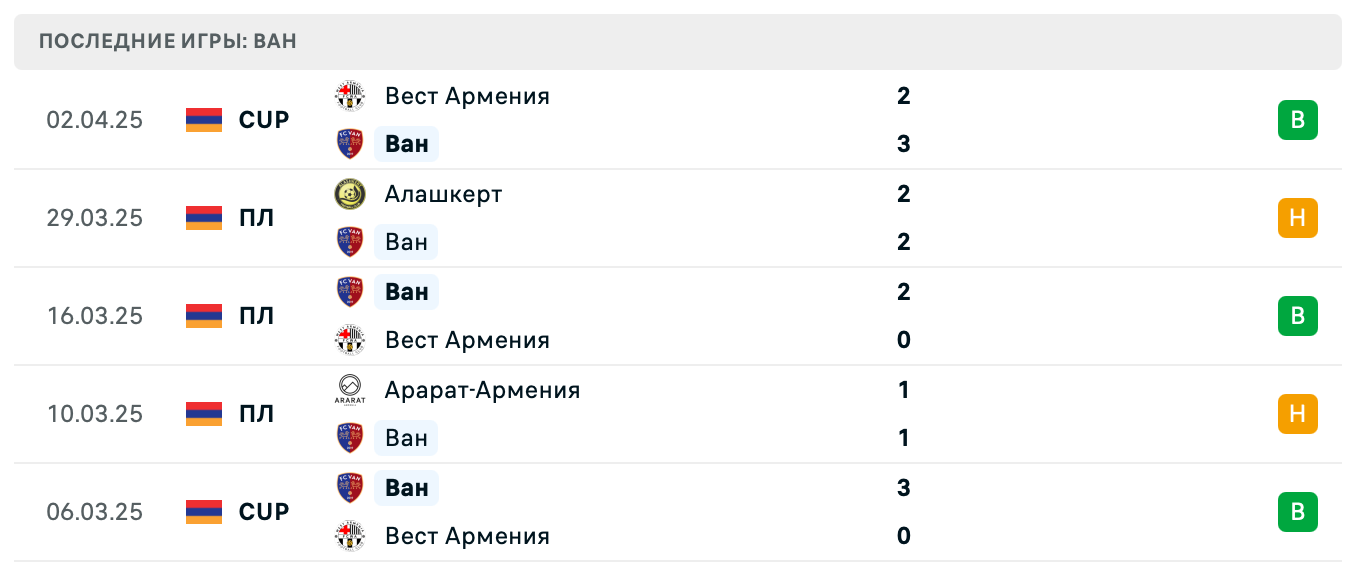Click Van club crest in the 16.03.25 match
1354x574 pixels.
[x=350, y=292]
